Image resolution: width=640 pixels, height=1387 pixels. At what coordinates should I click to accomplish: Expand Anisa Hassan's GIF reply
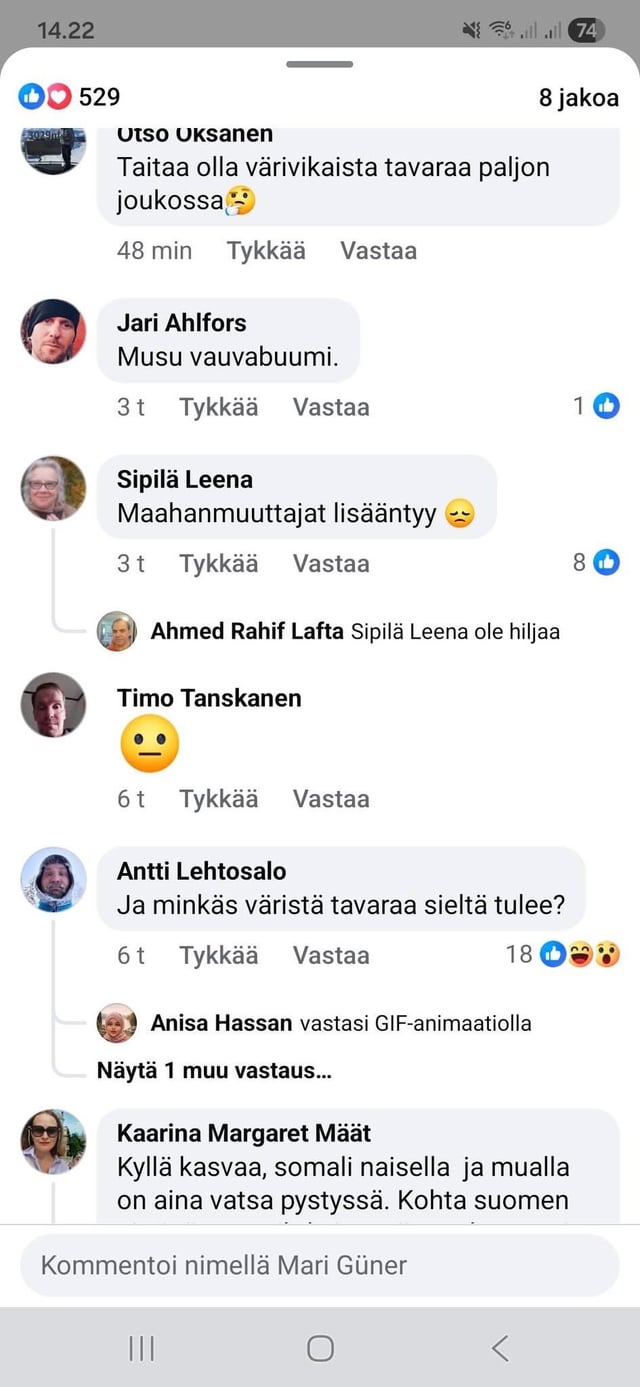[x=340, y=1023]
